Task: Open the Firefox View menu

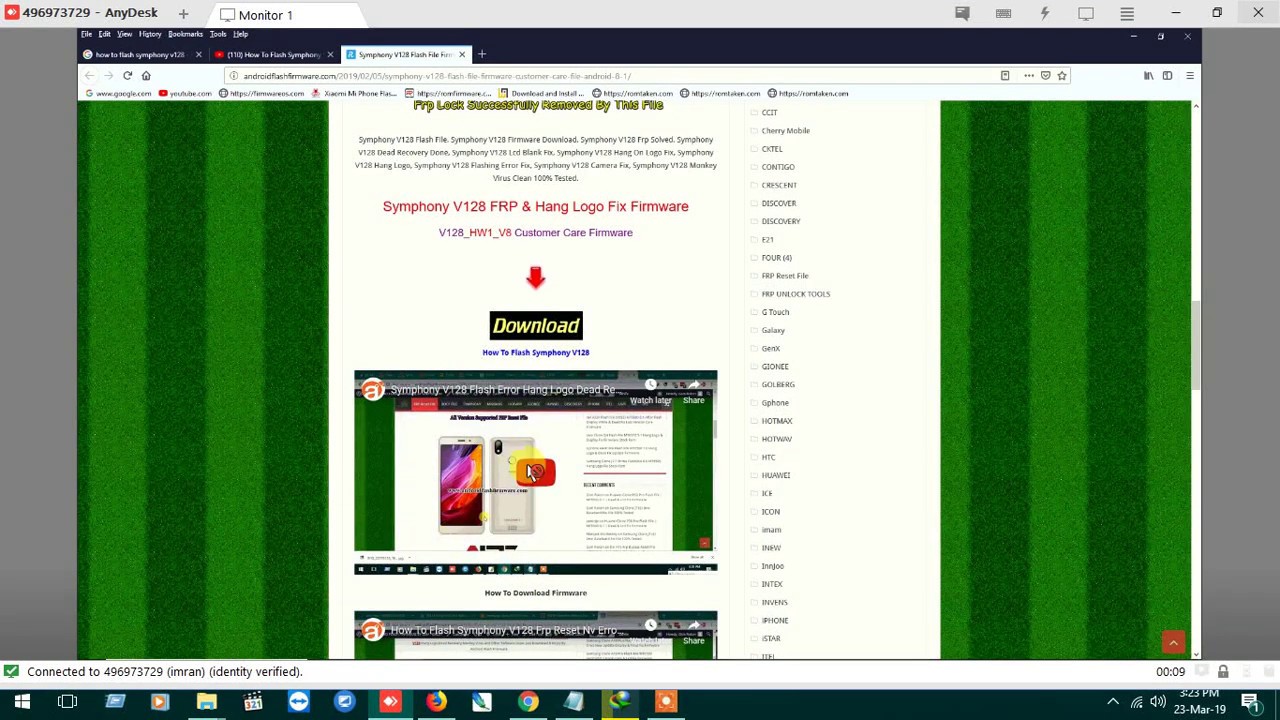Action: [124, 34]
